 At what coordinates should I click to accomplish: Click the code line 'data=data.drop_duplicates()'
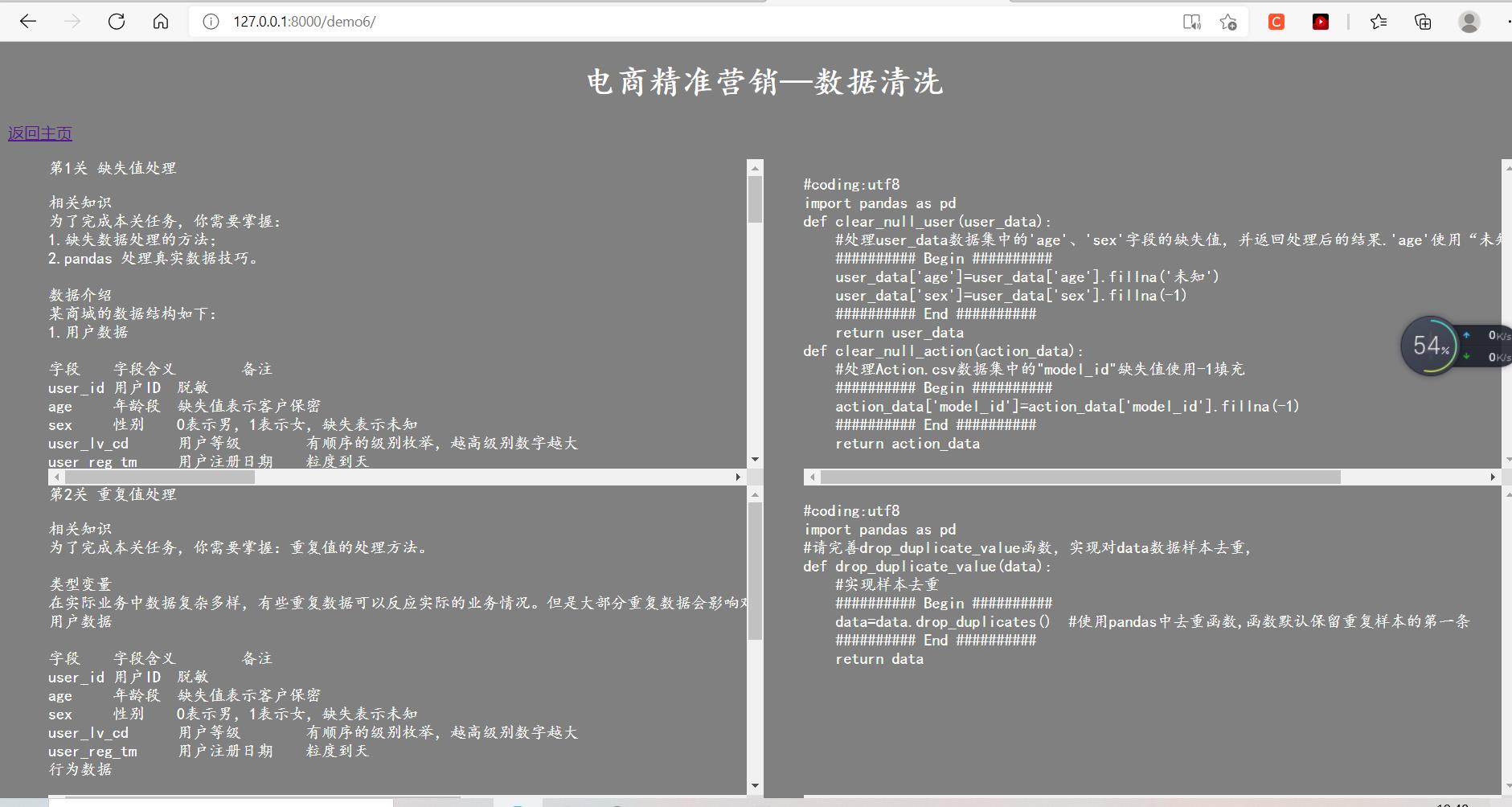[x=943, y=622]
